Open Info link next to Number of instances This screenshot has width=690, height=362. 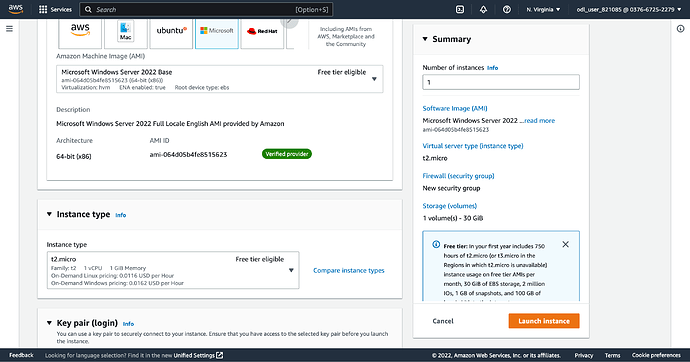492,68
